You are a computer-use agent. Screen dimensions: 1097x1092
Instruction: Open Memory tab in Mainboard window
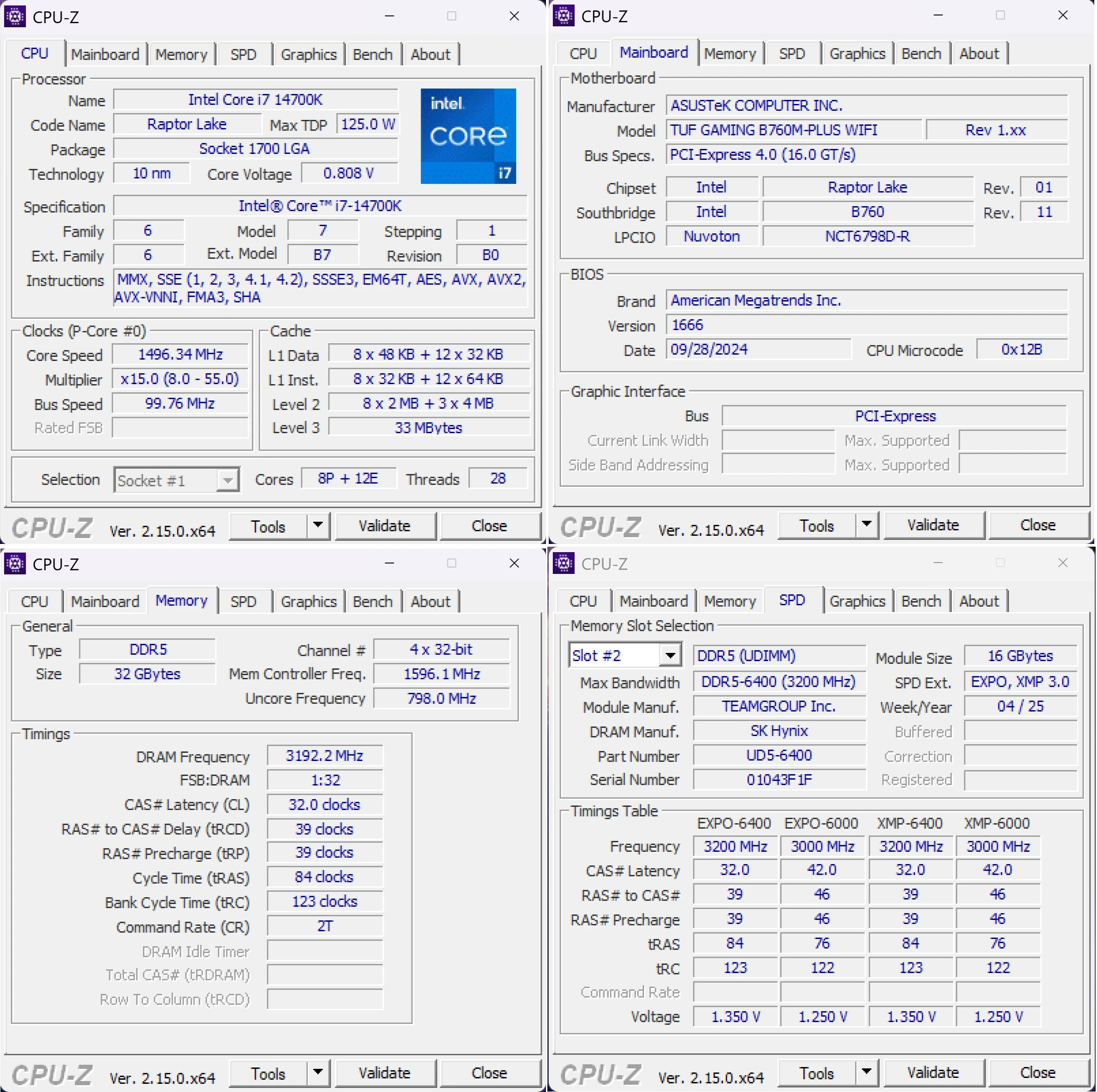tap(730, 54)
